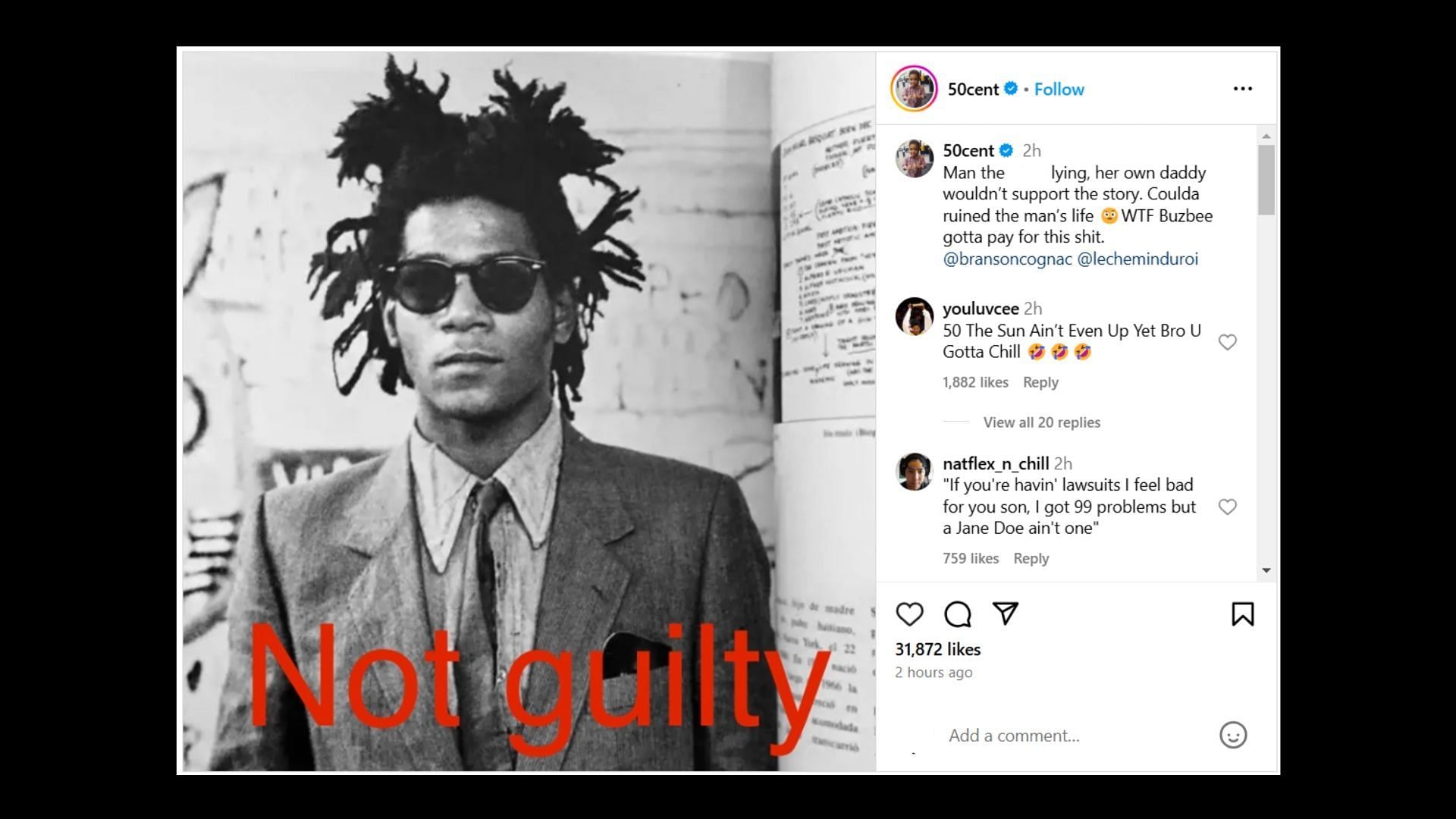Image resolution: width=1456 pixels, height=819 pixels.
Task: Click the comments scrollbar down arrow
Action: point(1266,570)
